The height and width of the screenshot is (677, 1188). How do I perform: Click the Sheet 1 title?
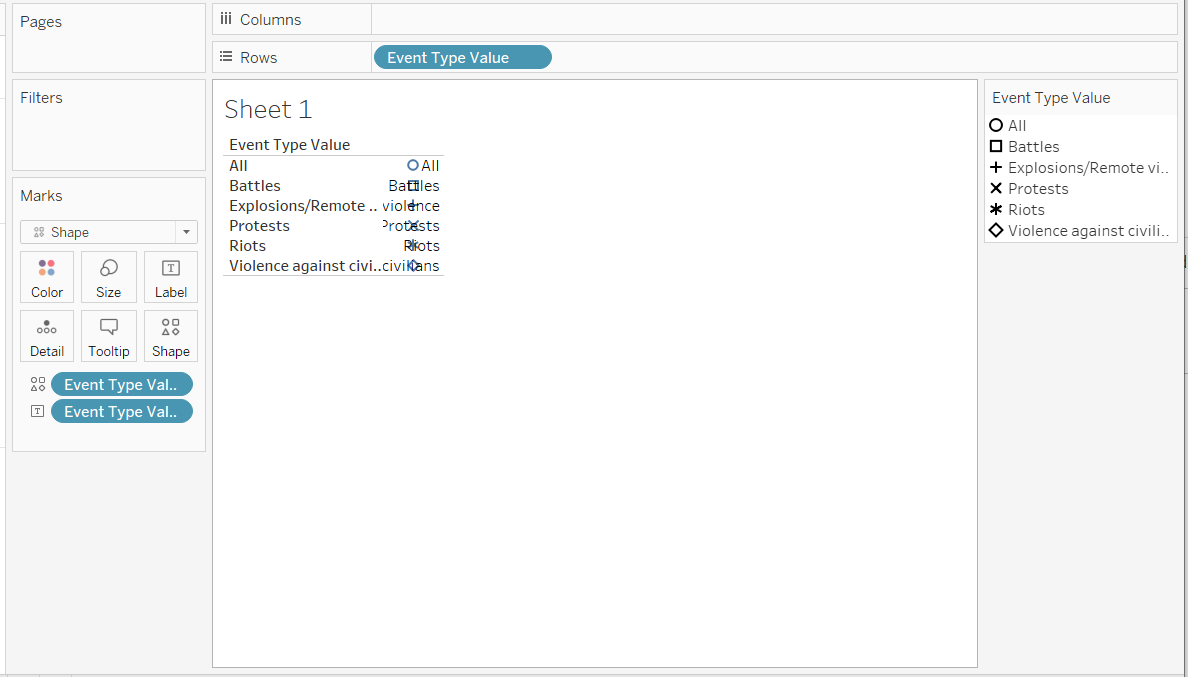point(268,109)
